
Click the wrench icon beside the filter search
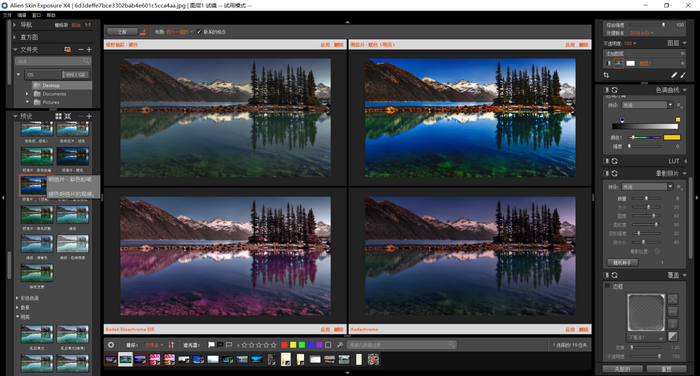coord(340,345)
